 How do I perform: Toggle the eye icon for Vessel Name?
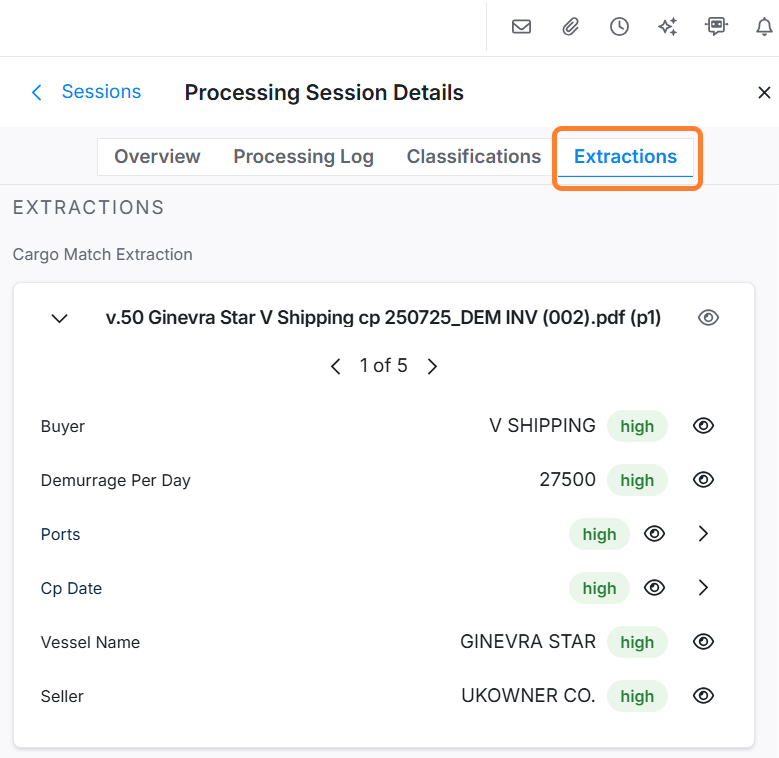(703, 642)
